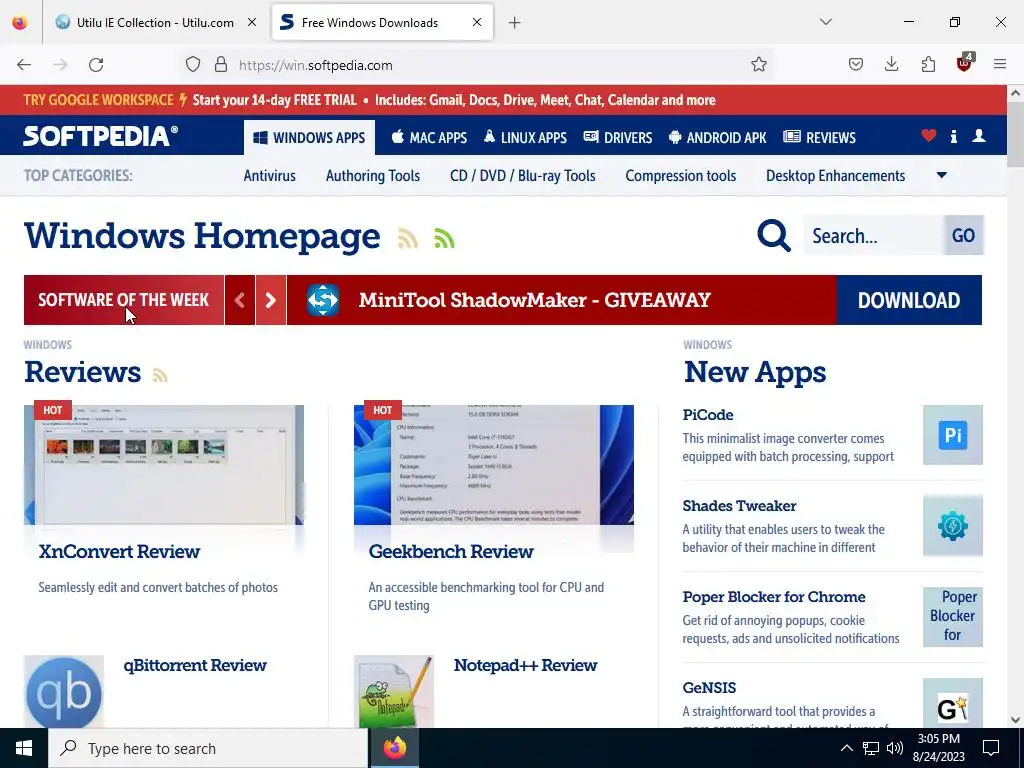Image resolution: width=1024 pixels, height=768 pixels.
Task: Click the magnifier search icon
Action: tap(774, 235)
